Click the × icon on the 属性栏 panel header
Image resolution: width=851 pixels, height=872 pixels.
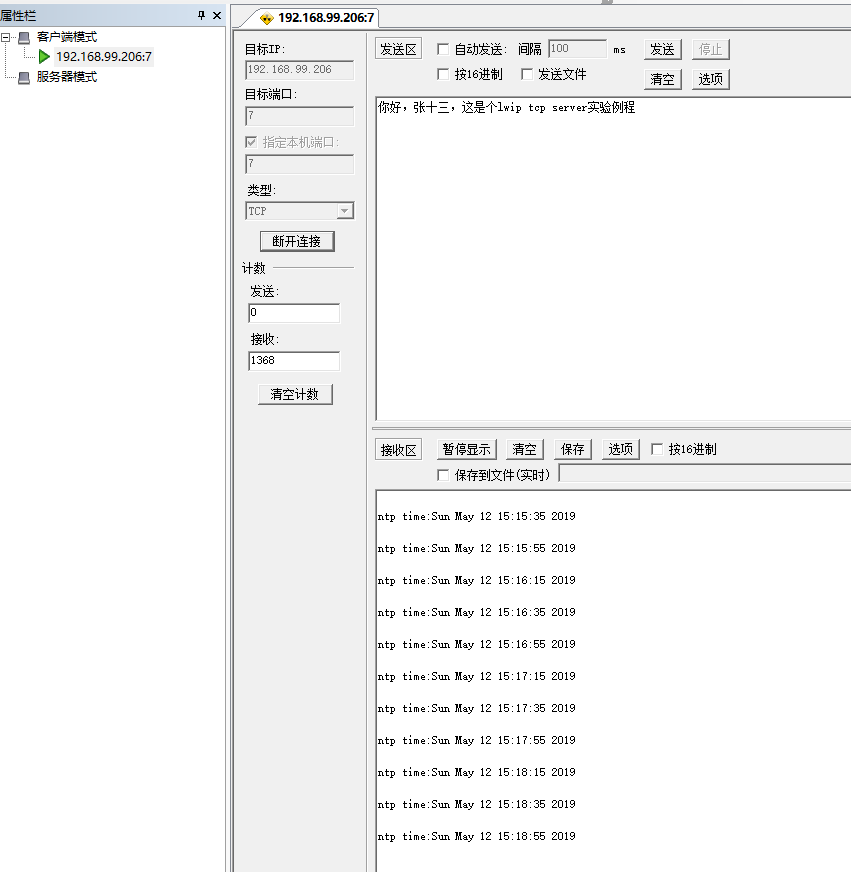(215, 14)
